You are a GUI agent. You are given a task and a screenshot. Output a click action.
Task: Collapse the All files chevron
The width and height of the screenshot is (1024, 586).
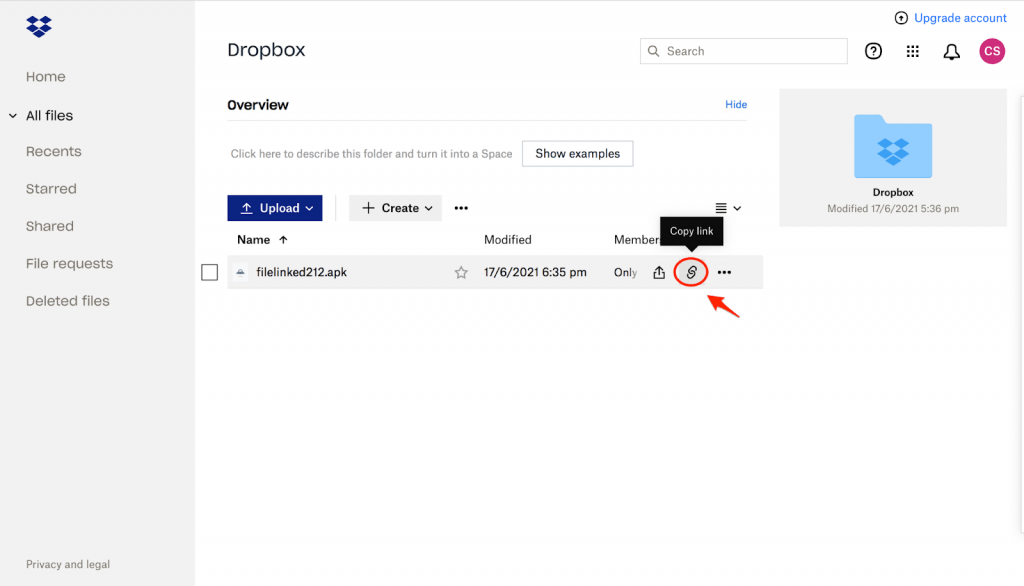(12, 116)
